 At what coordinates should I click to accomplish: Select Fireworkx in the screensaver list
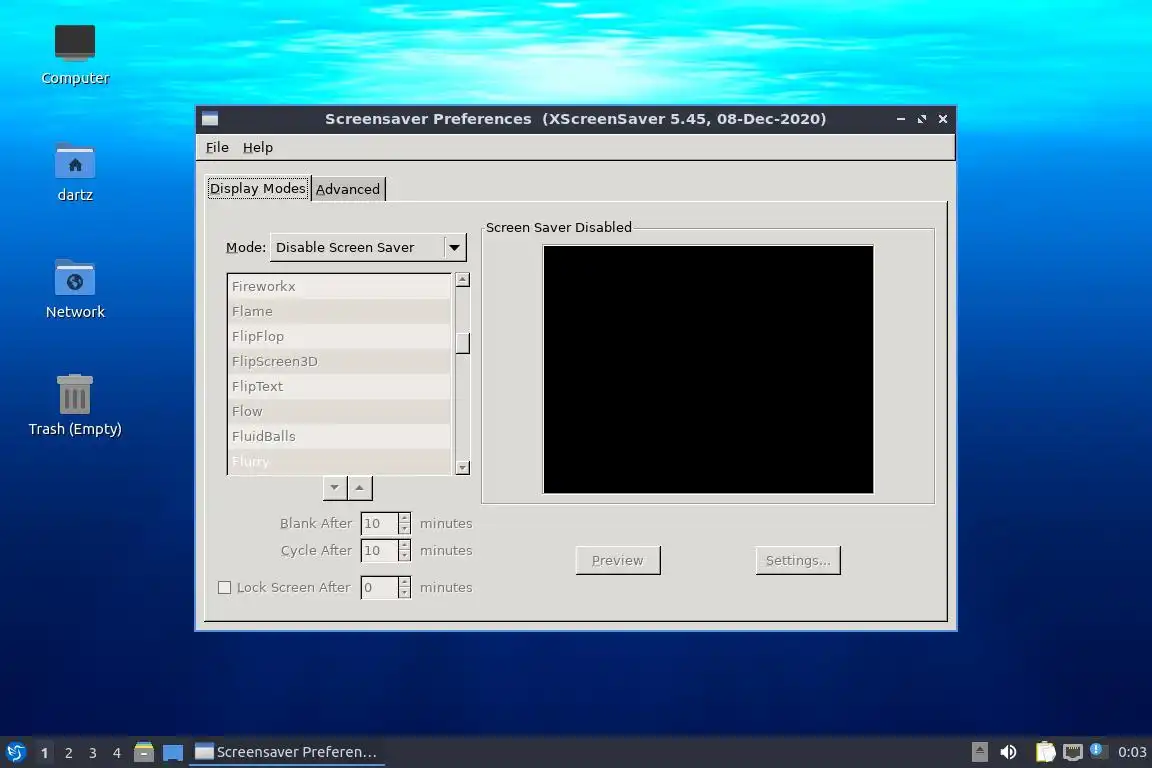[x=339, y=287]
